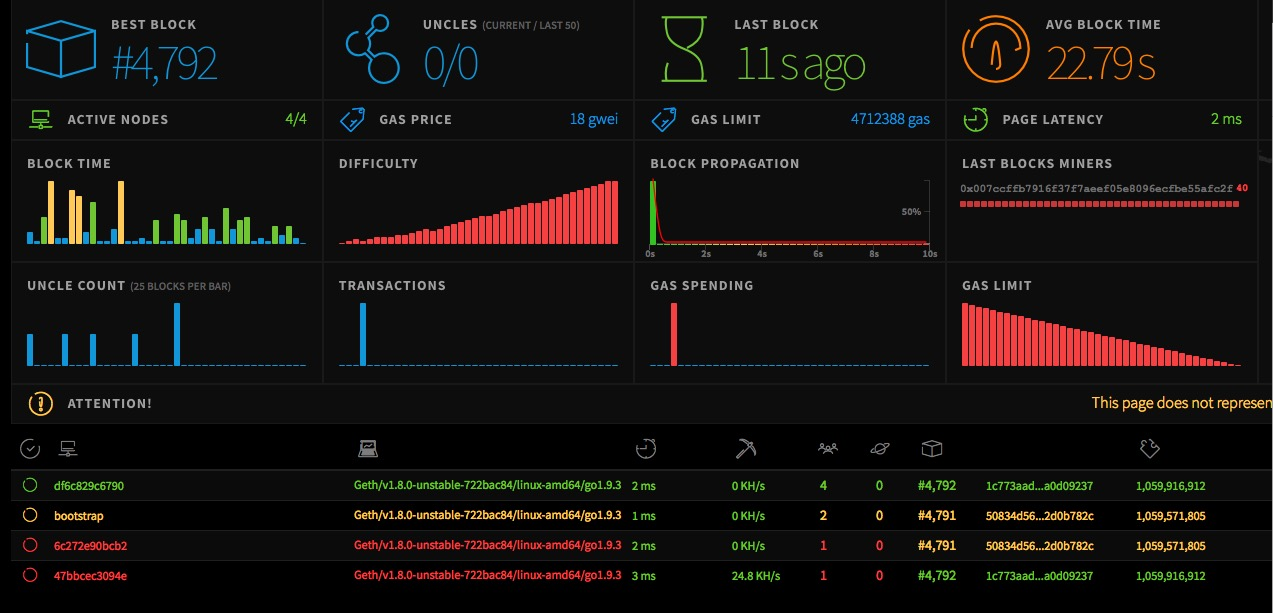Click the 0/0 uncles value
This screenshot has width=1273, height=613.
[x=451, y=64]
